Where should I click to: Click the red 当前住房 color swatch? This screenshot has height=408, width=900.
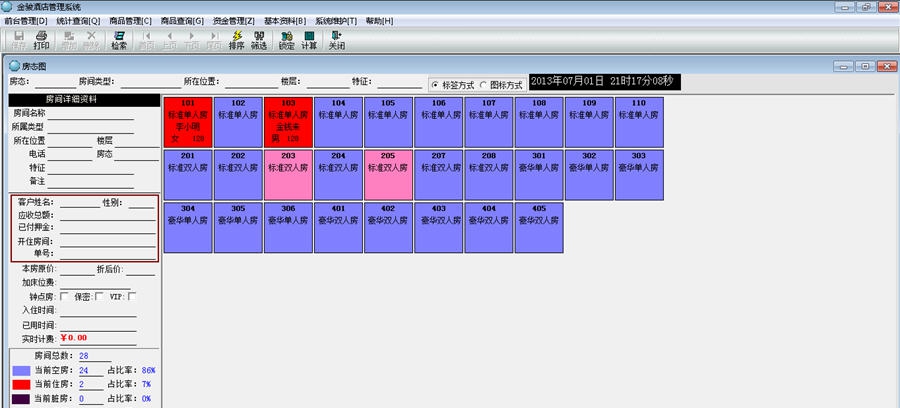21,384
